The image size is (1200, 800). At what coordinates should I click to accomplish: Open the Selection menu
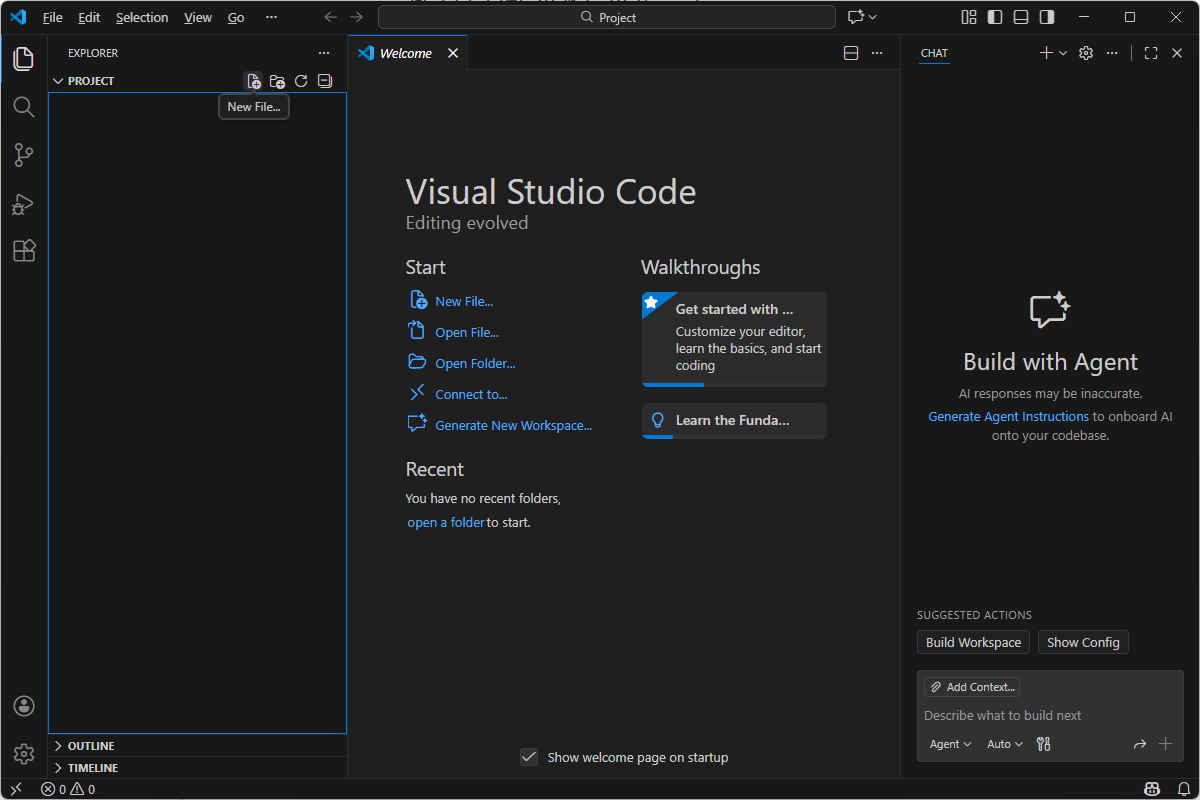(x=142, y=17)
